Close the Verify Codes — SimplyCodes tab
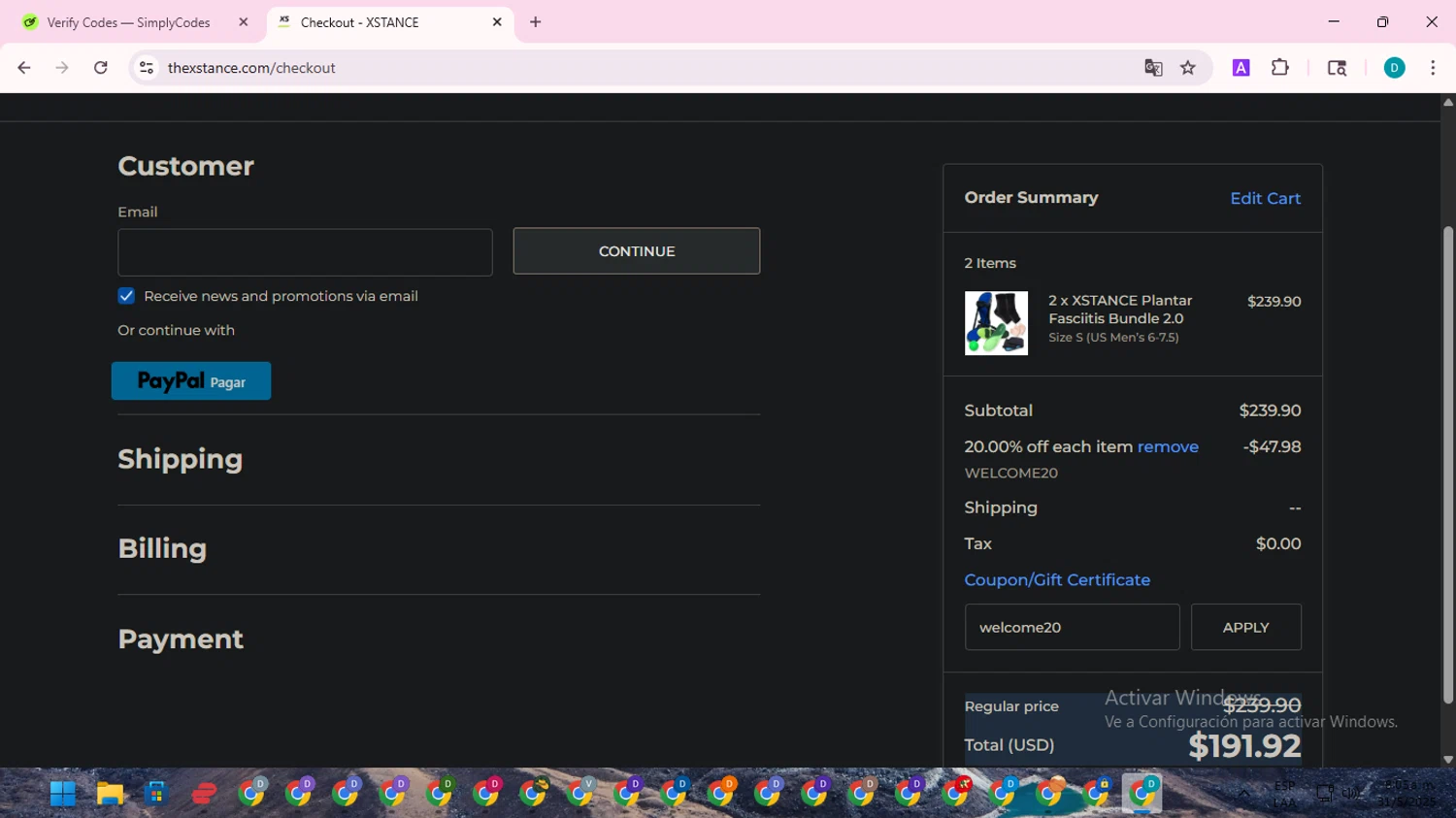Image resolution: width=1456 pixels, height=818 pixels. (x=244, y=22)
